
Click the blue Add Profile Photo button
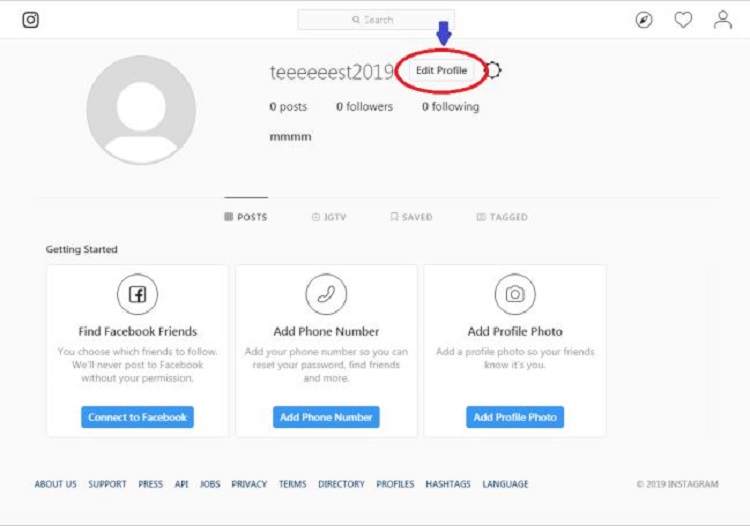tap(515, 417)
